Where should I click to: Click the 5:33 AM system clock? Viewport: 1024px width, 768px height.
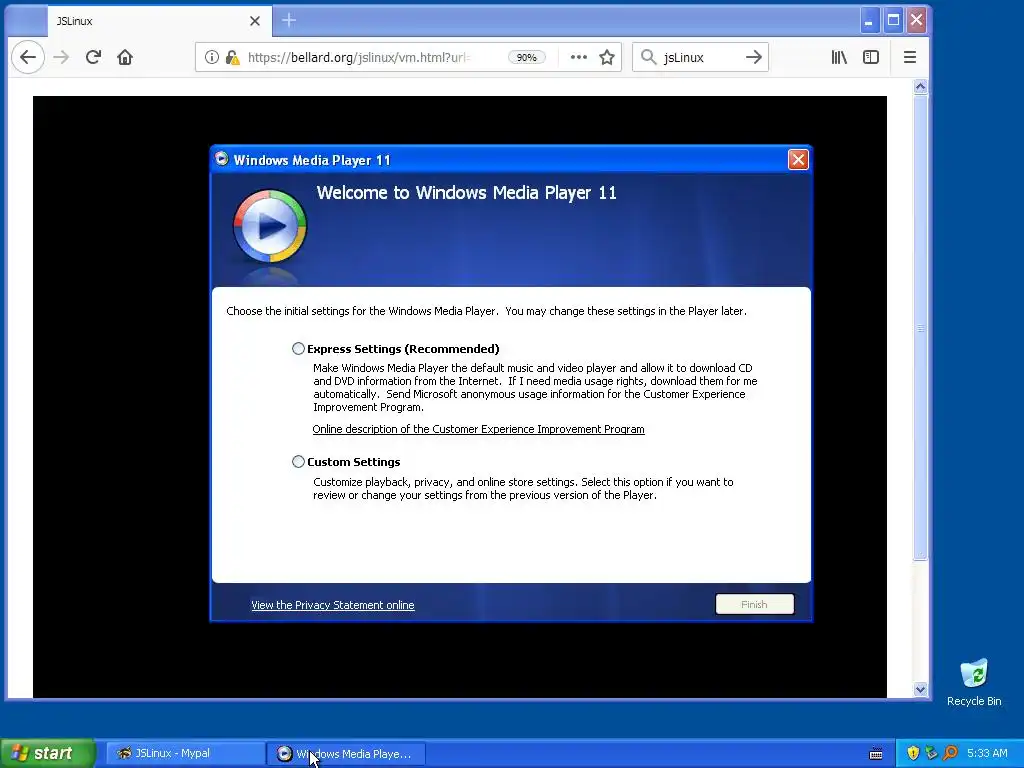point(987,753)
